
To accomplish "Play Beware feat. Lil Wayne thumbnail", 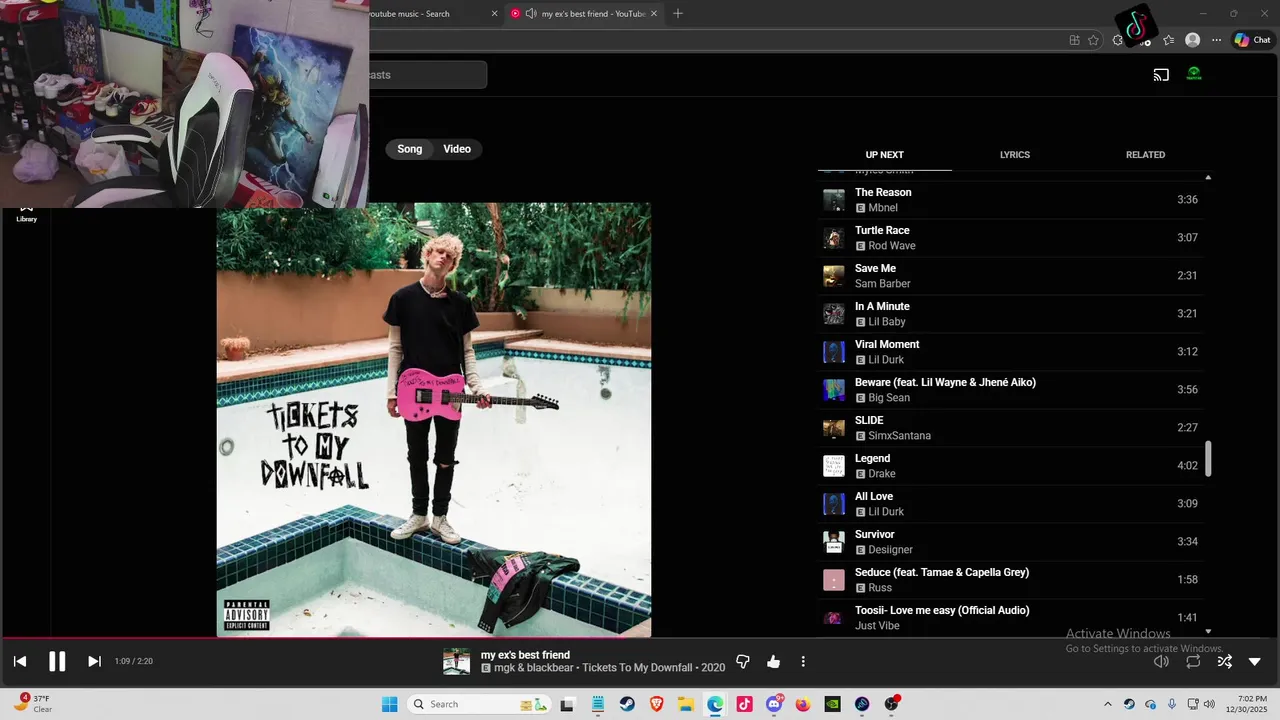I will click(833, 390).
